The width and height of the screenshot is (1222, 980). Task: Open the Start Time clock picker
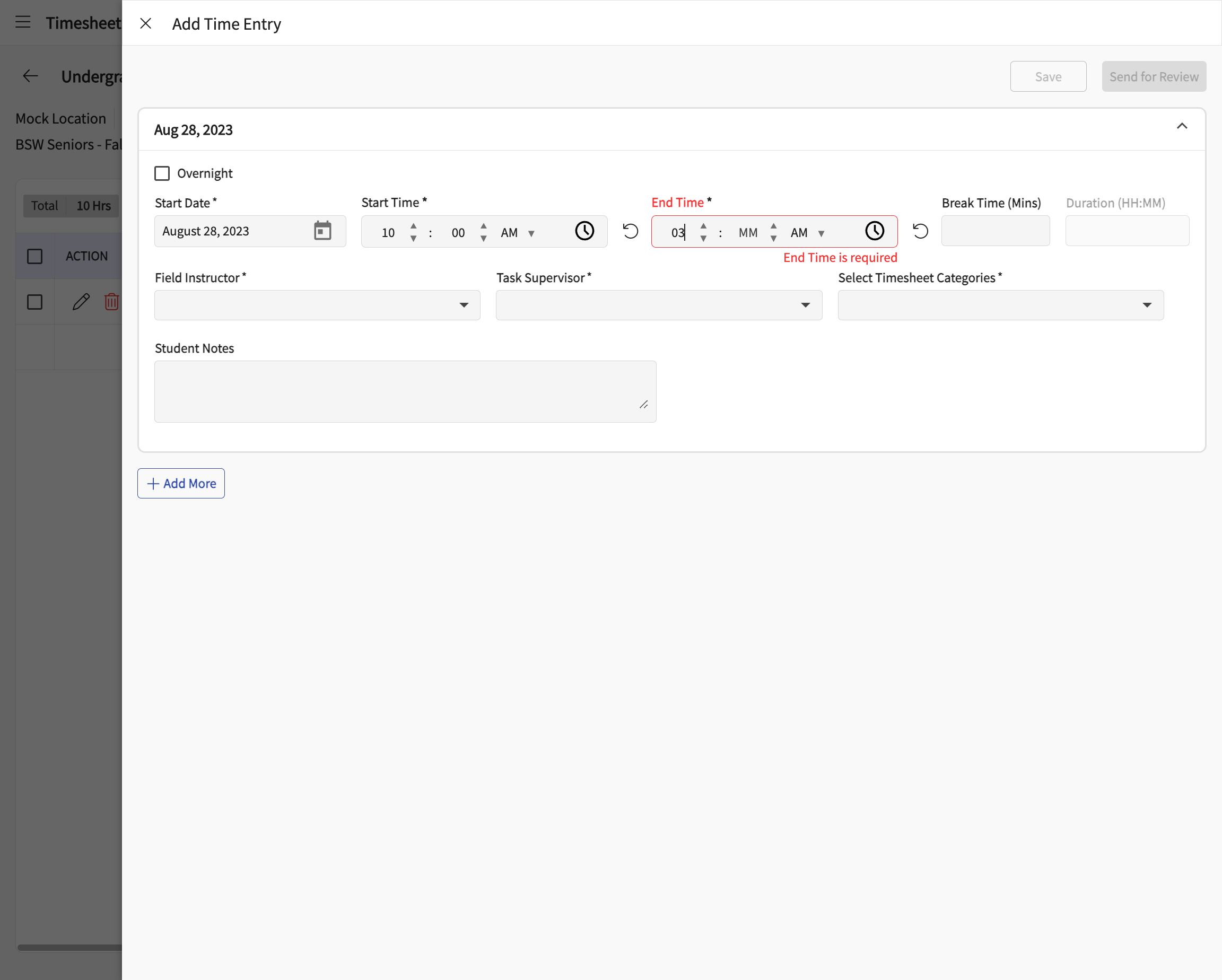point(584,231)
